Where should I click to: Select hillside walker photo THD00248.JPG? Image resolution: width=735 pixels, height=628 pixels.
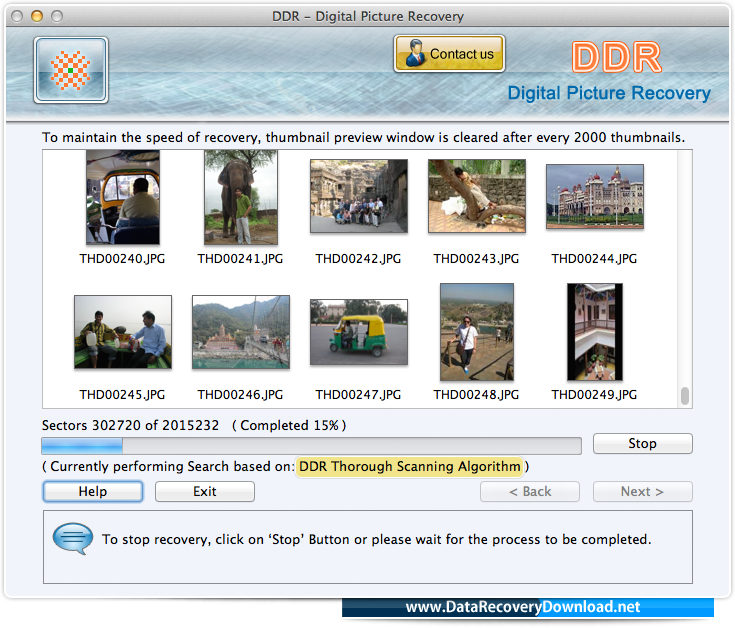click(477, 332)
